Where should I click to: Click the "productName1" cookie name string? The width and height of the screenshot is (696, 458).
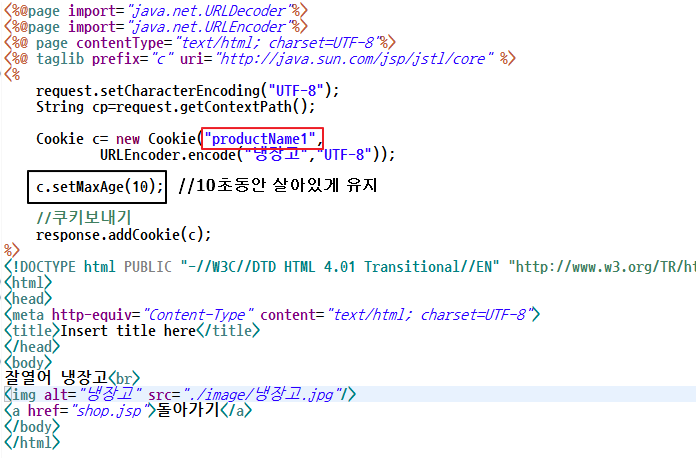[260, 139]
